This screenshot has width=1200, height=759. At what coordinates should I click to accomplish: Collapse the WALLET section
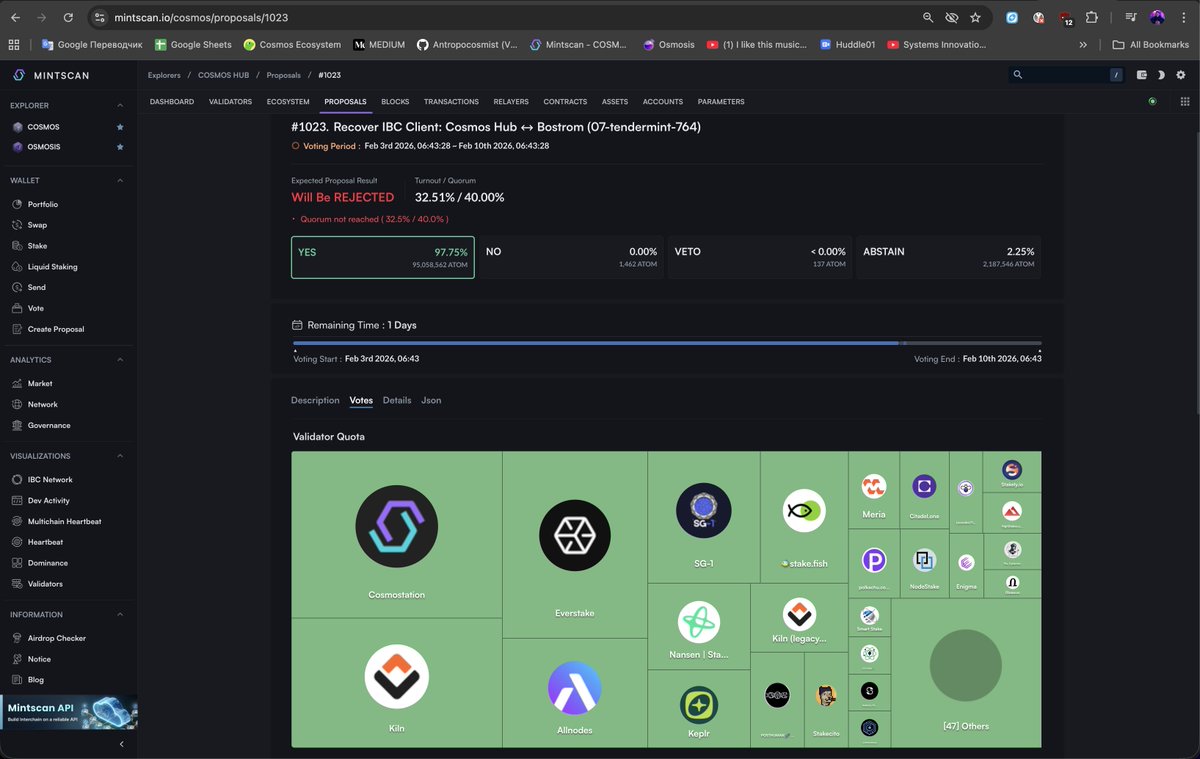click(x=120, y=180)
